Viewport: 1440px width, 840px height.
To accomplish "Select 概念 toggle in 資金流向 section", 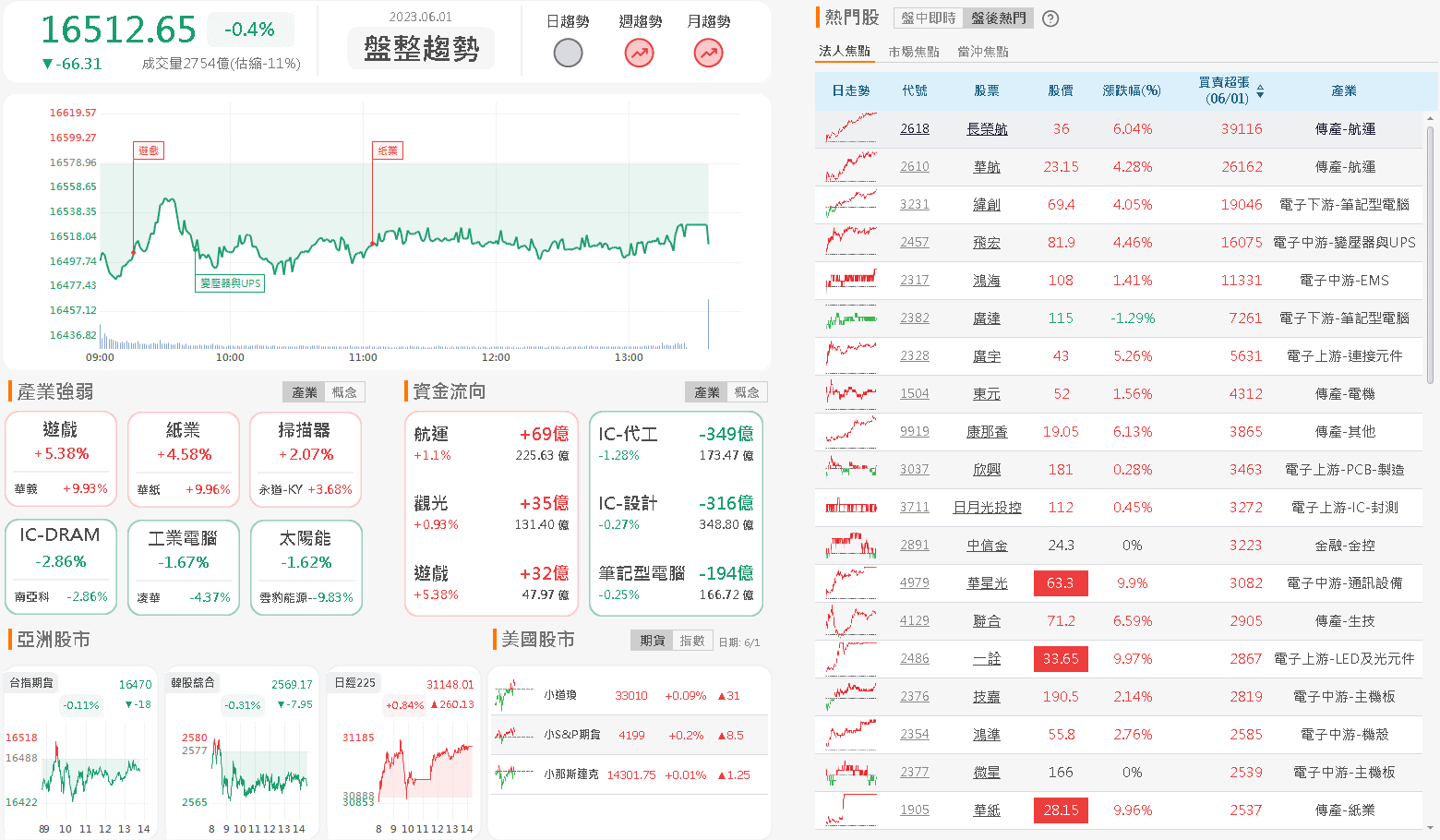I will coord(747,392).
